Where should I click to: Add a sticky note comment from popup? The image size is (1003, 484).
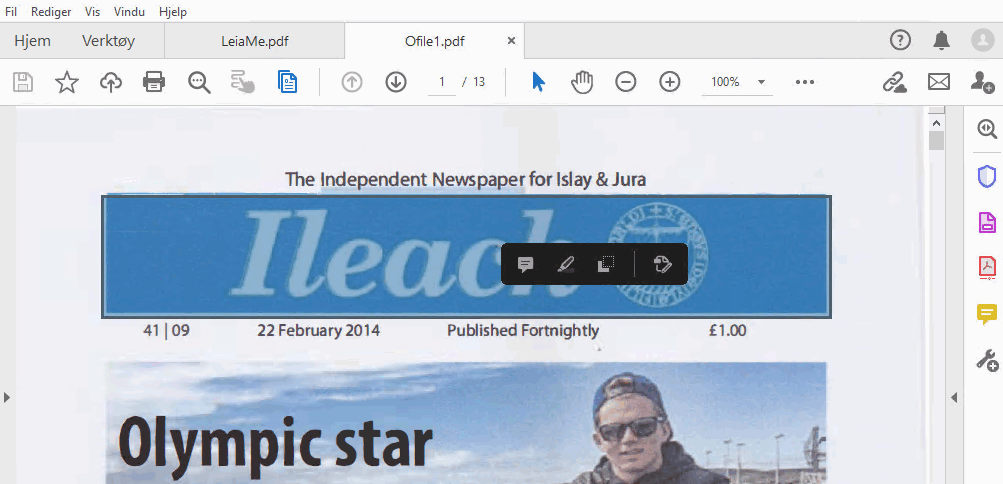(525, 264)
